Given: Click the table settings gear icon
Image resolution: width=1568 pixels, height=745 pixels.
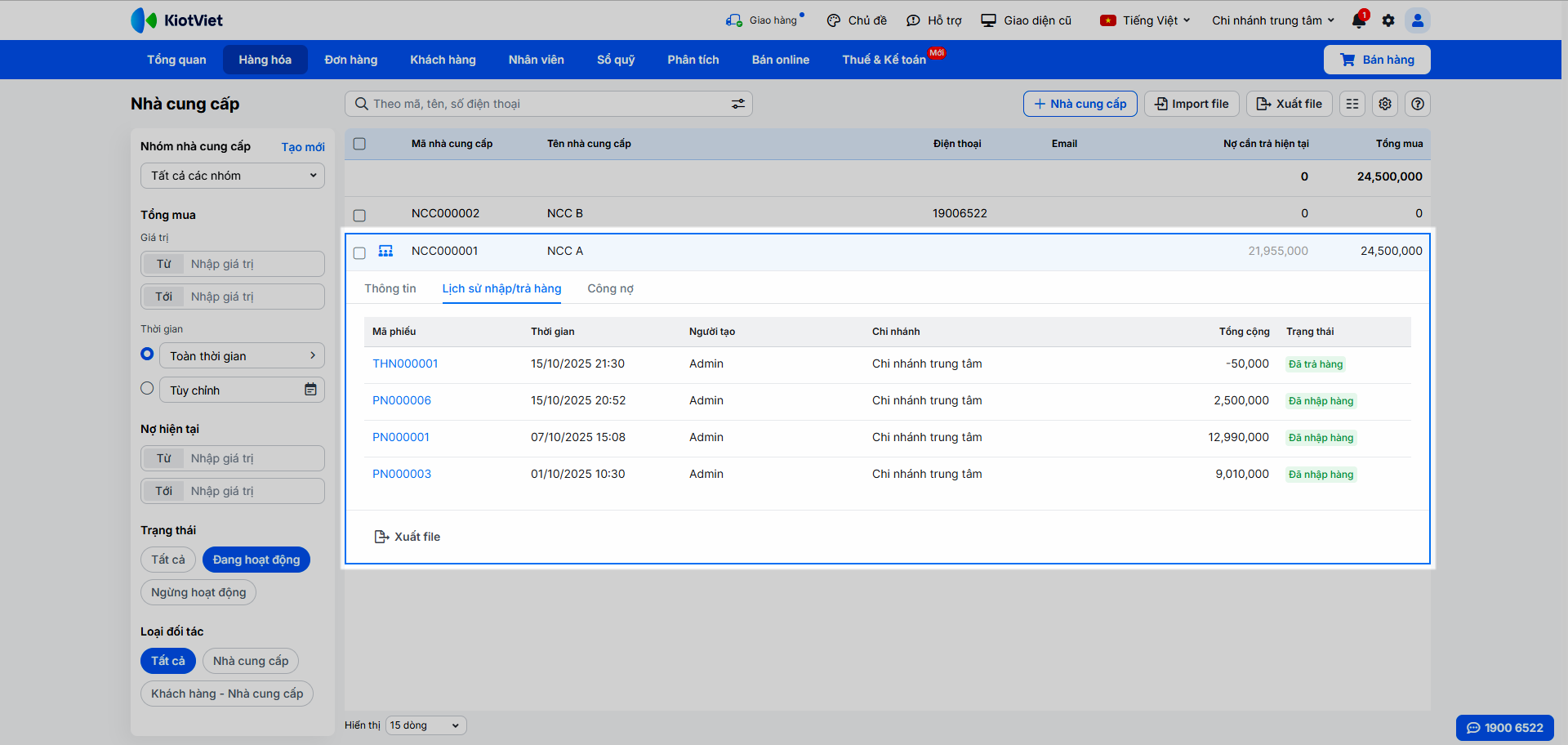Looking at the screenshot, I should [x=1385, y=104].
